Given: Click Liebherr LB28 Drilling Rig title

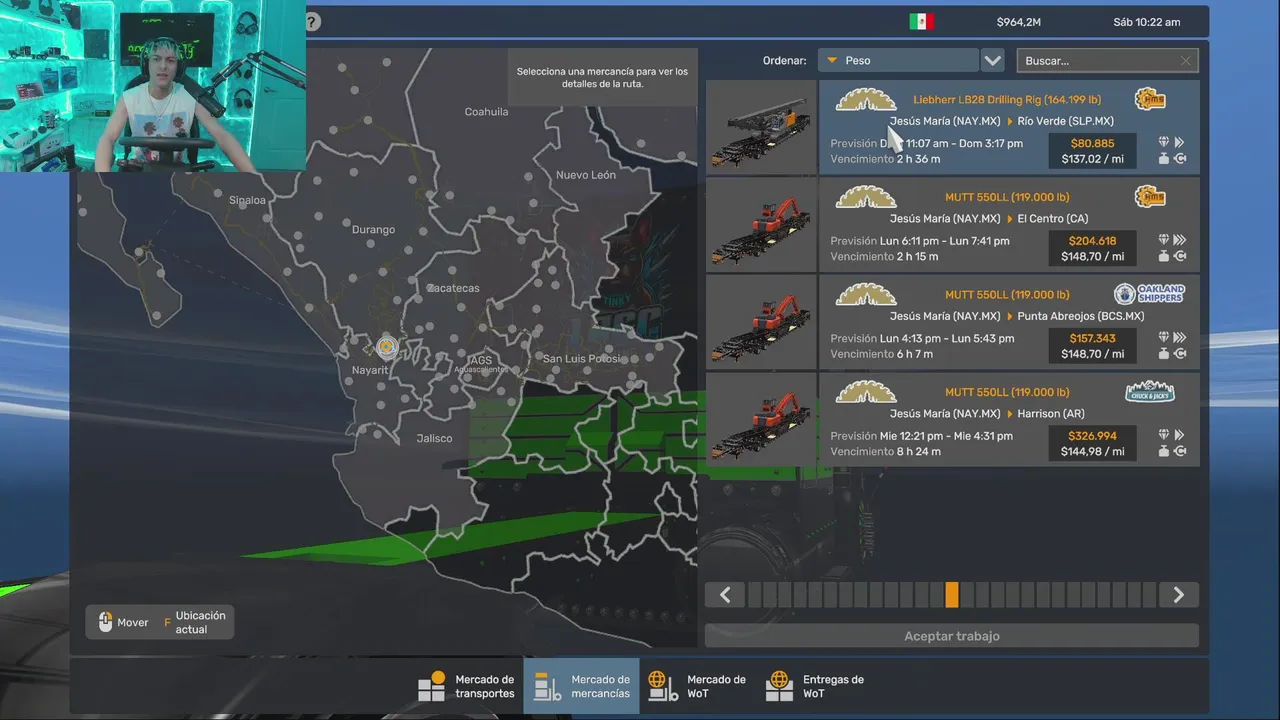Looking at the screenshot, I should point(1007,100).
